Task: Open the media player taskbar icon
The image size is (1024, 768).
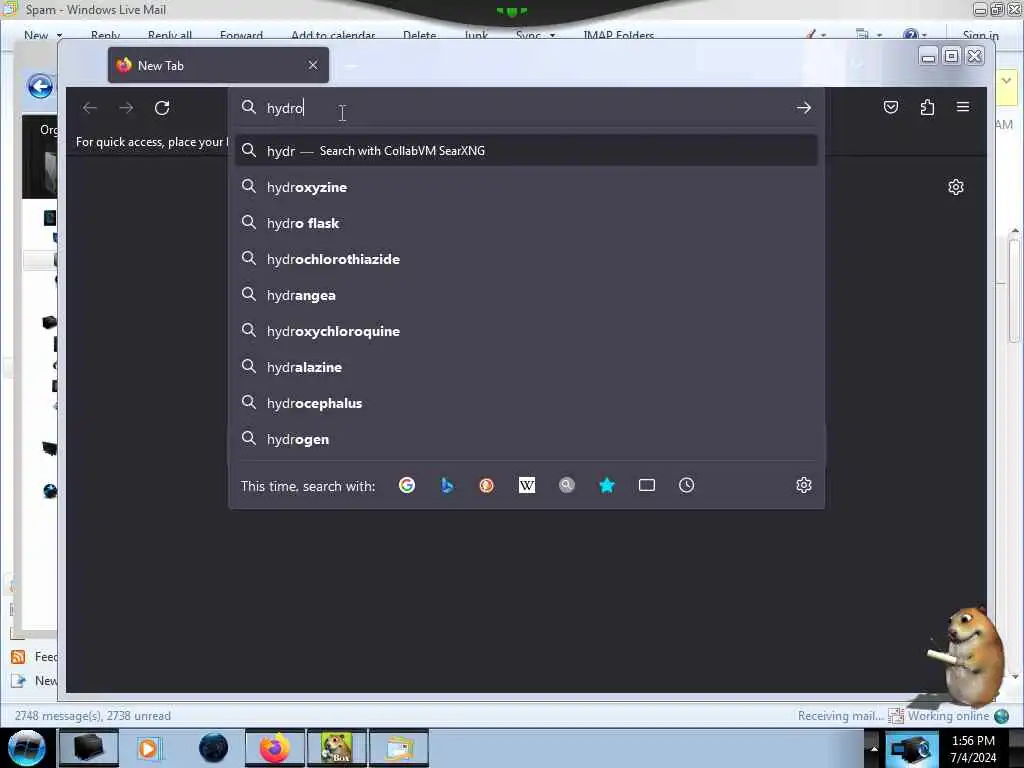Action: coord(148,748)
